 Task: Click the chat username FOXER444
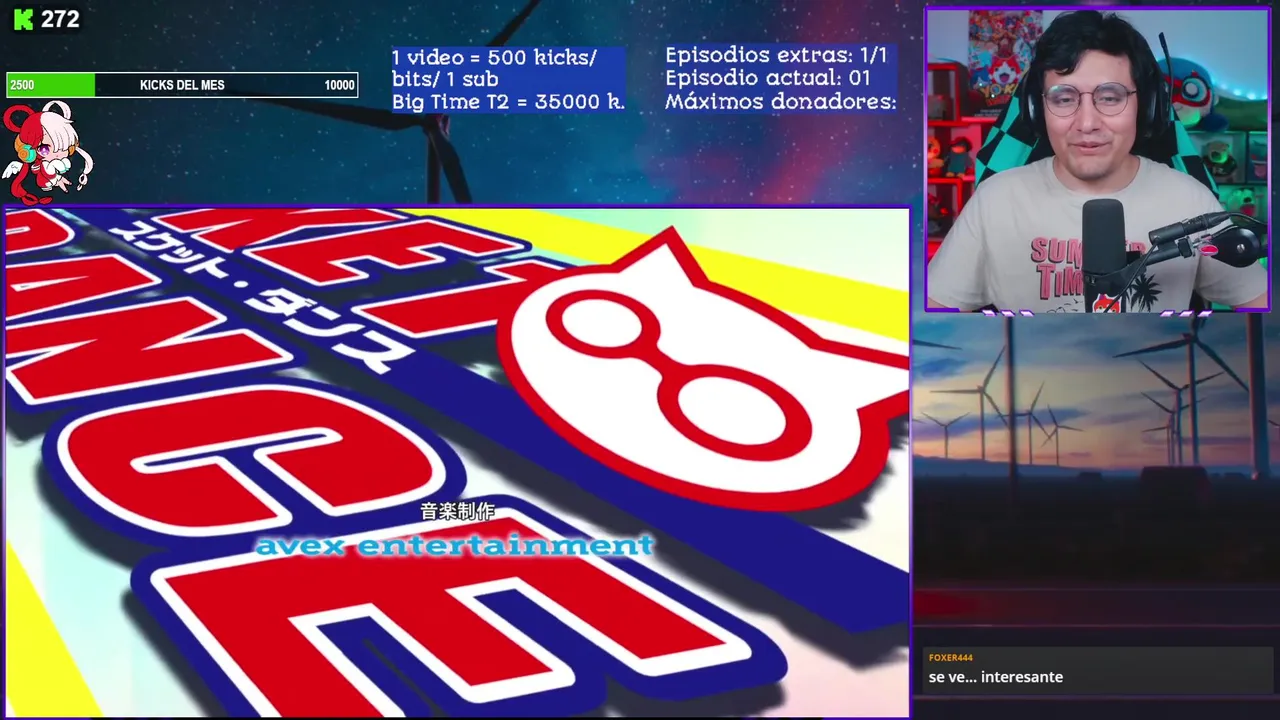pos(951,658)
